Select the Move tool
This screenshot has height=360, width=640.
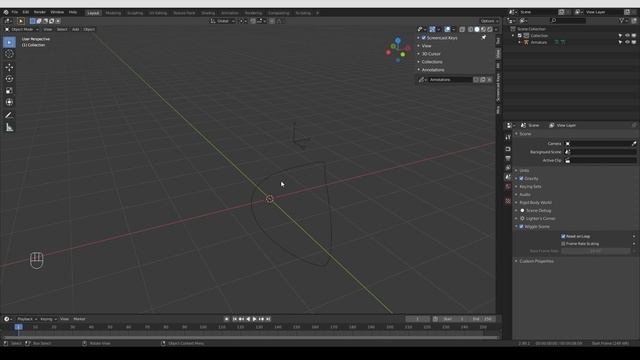[x=9, y=67]
